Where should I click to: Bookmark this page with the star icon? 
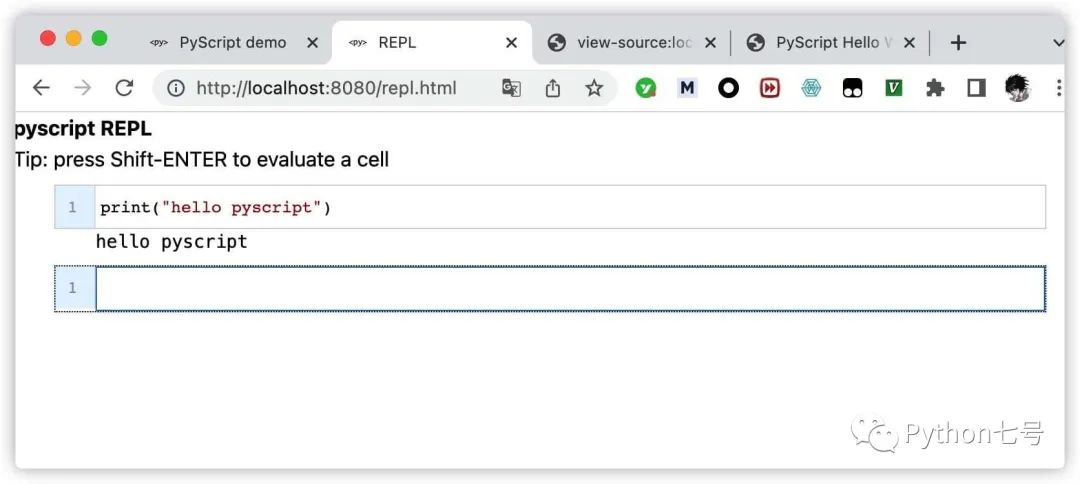[594, 88]
